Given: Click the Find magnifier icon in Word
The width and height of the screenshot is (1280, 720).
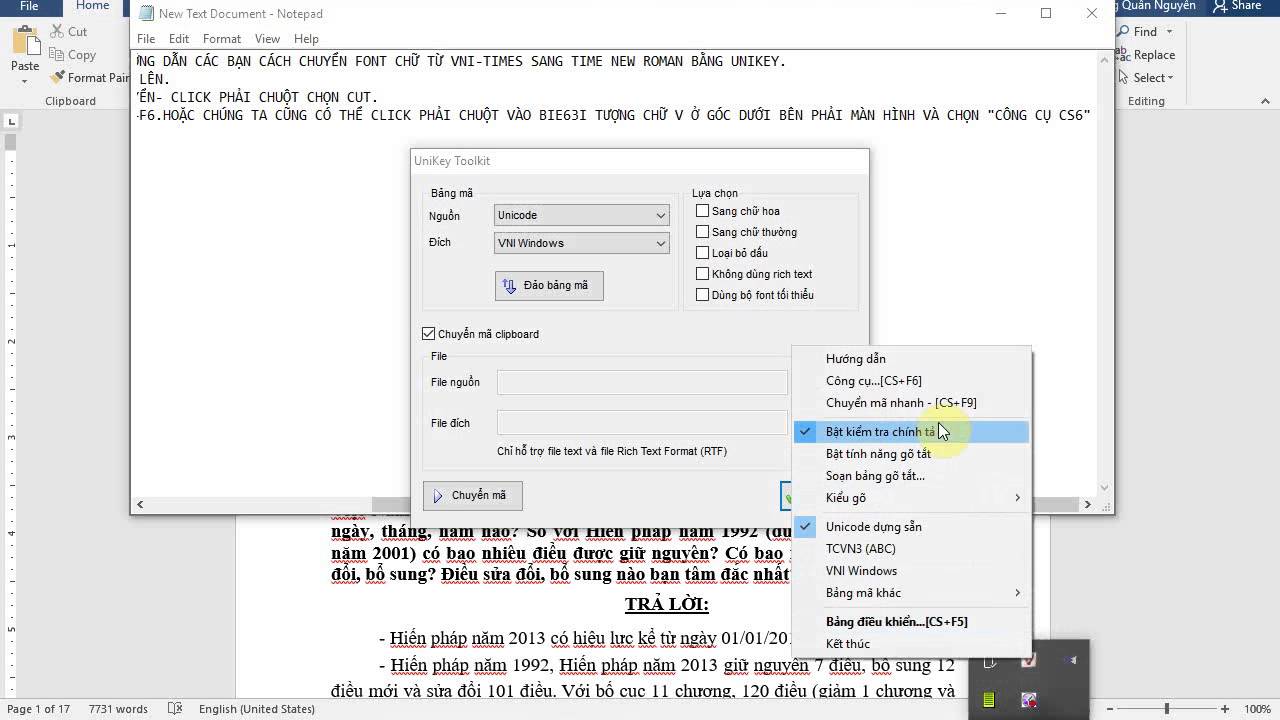Looking at the screenshot, I should tap(1124, 32).
